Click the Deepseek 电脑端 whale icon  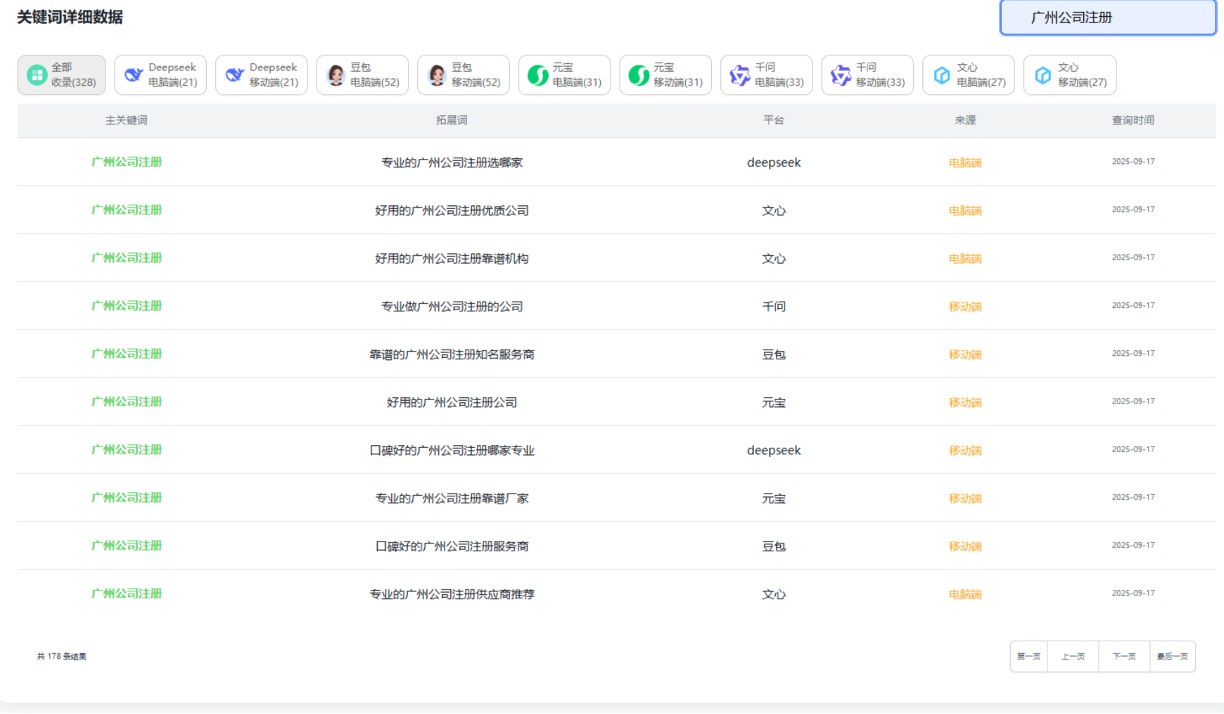pyautogui.click(x=134, y=75)
